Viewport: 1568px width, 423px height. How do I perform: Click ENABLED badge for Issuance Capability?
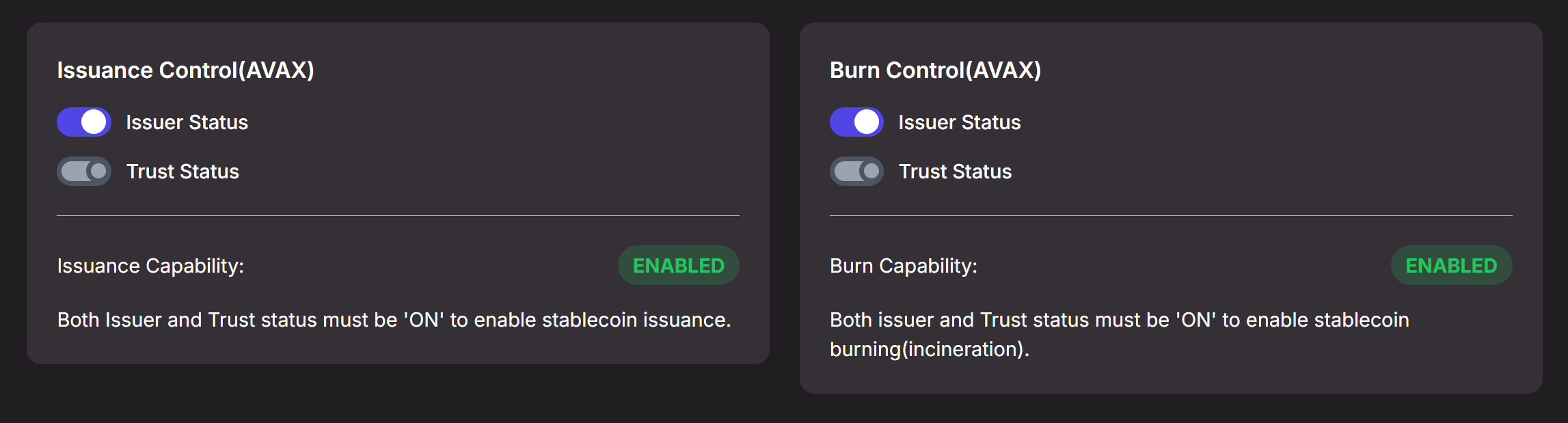pyautogui.click(x=678, y=266)
